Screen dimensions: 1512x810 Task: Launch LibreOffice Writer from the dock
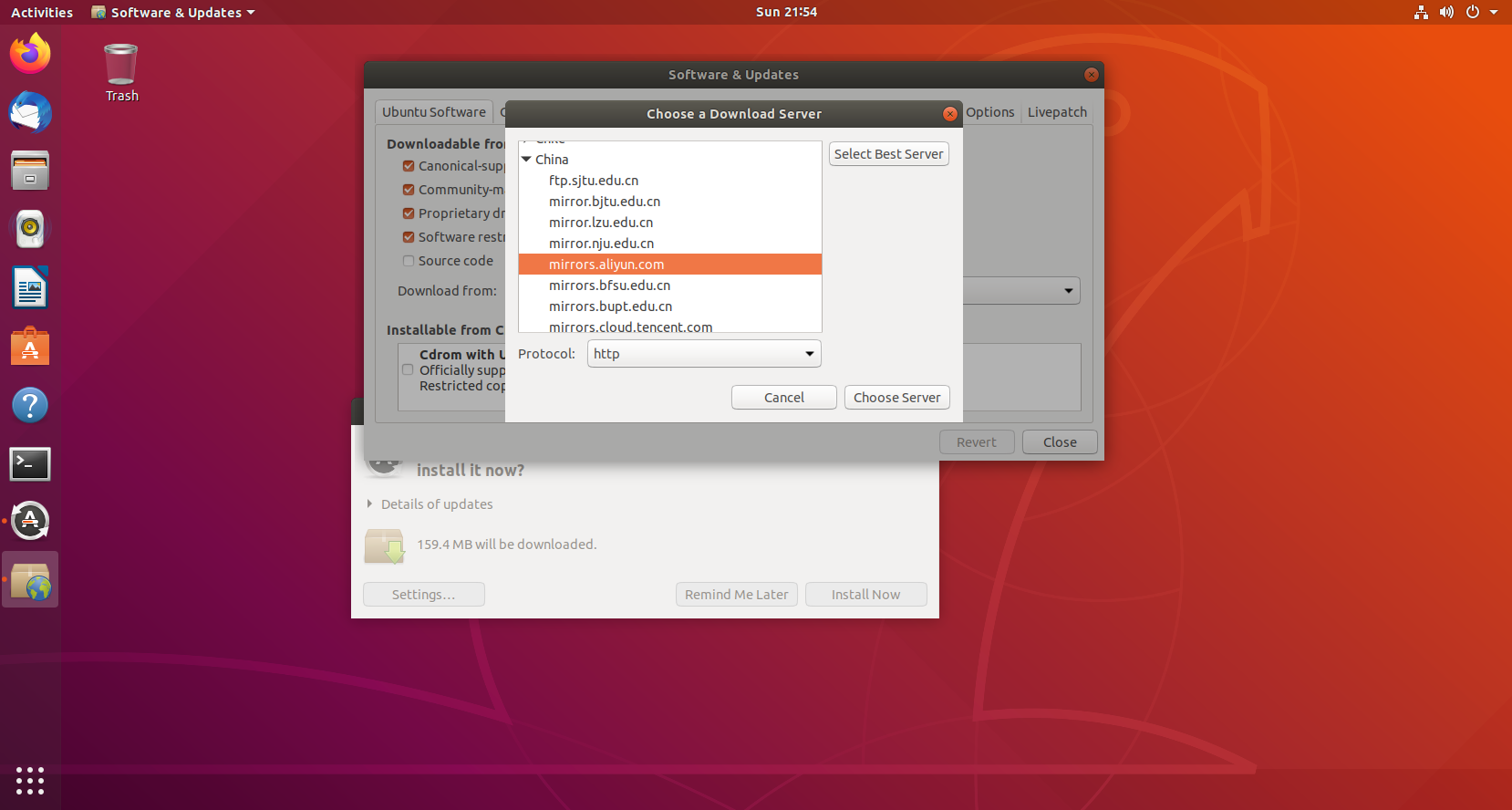click(30, 288)
